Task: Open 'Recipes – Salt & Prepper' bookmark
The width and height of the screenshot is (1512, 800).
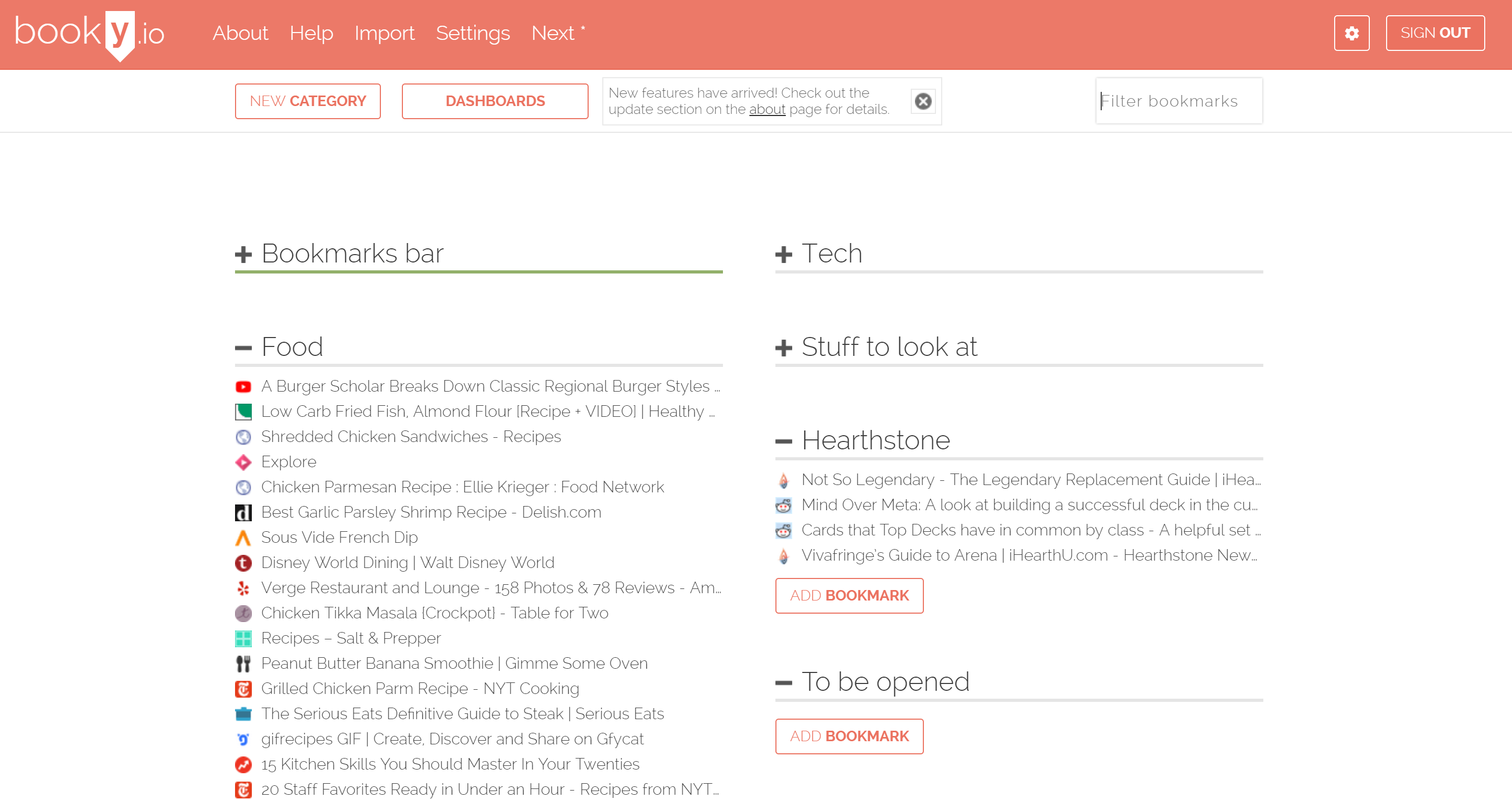Action: 350,638
